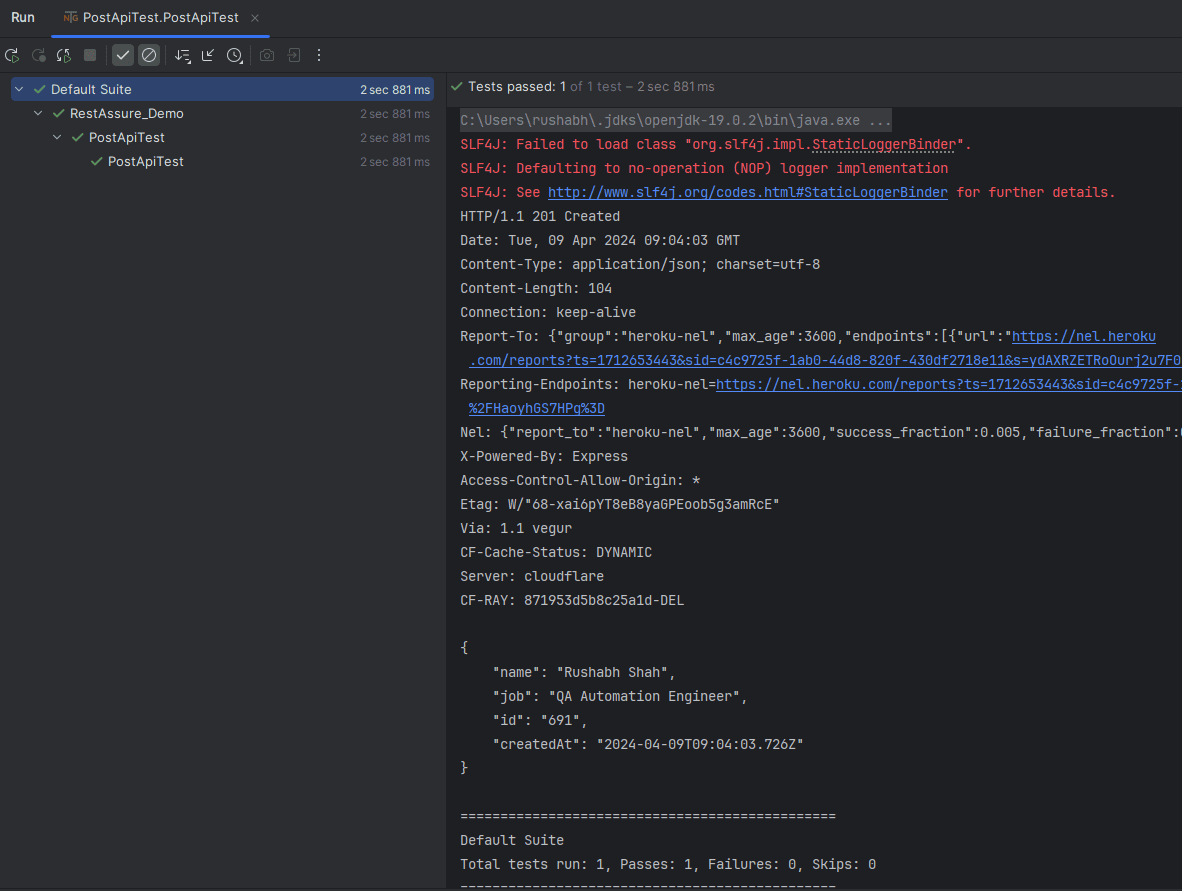Screen dimensions: 1182x891
Task: Stop the running test process
Action: point(90,55)
